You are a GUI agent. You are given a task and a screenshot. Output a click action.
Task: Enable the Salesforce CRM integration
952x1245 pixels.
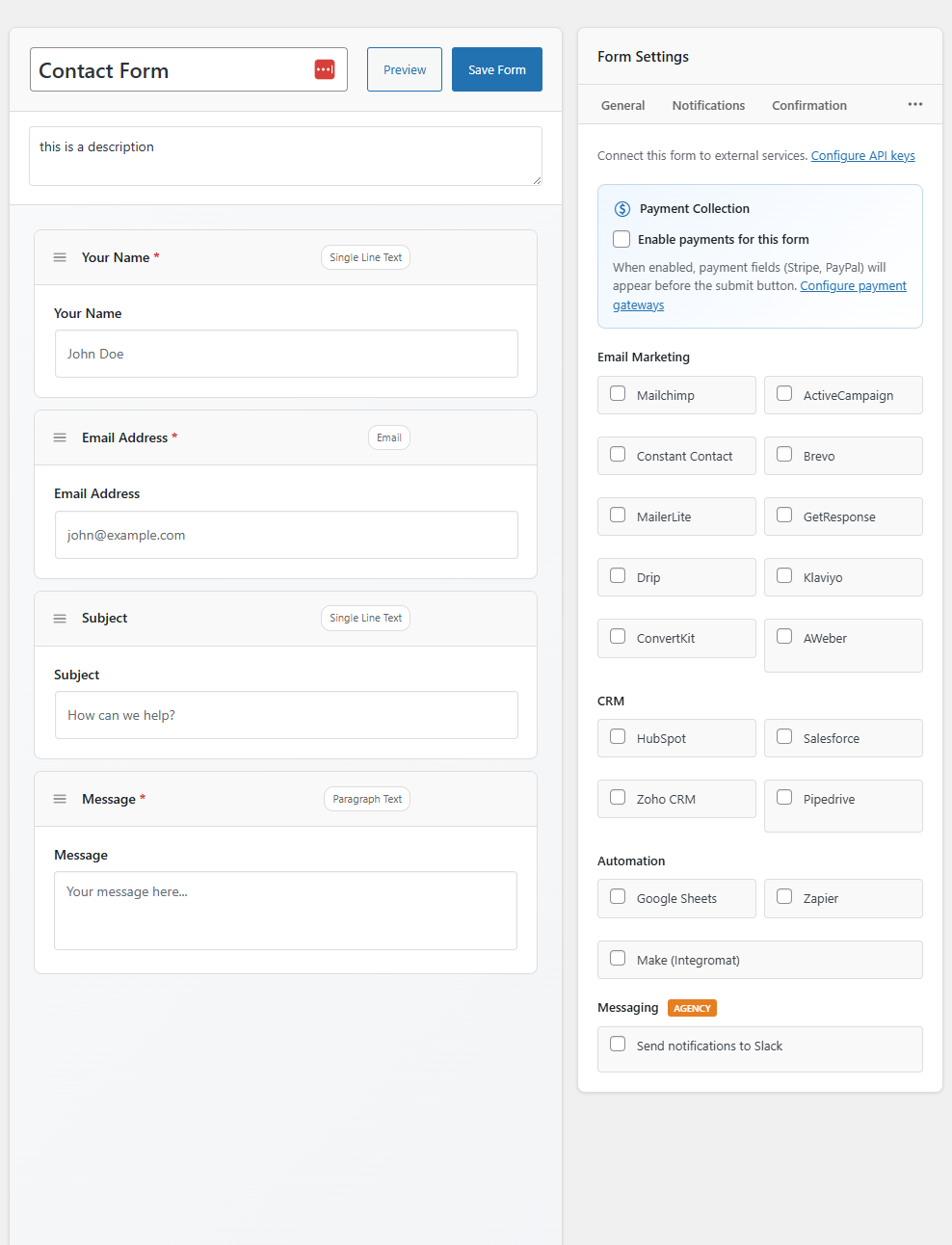[784, 736]
